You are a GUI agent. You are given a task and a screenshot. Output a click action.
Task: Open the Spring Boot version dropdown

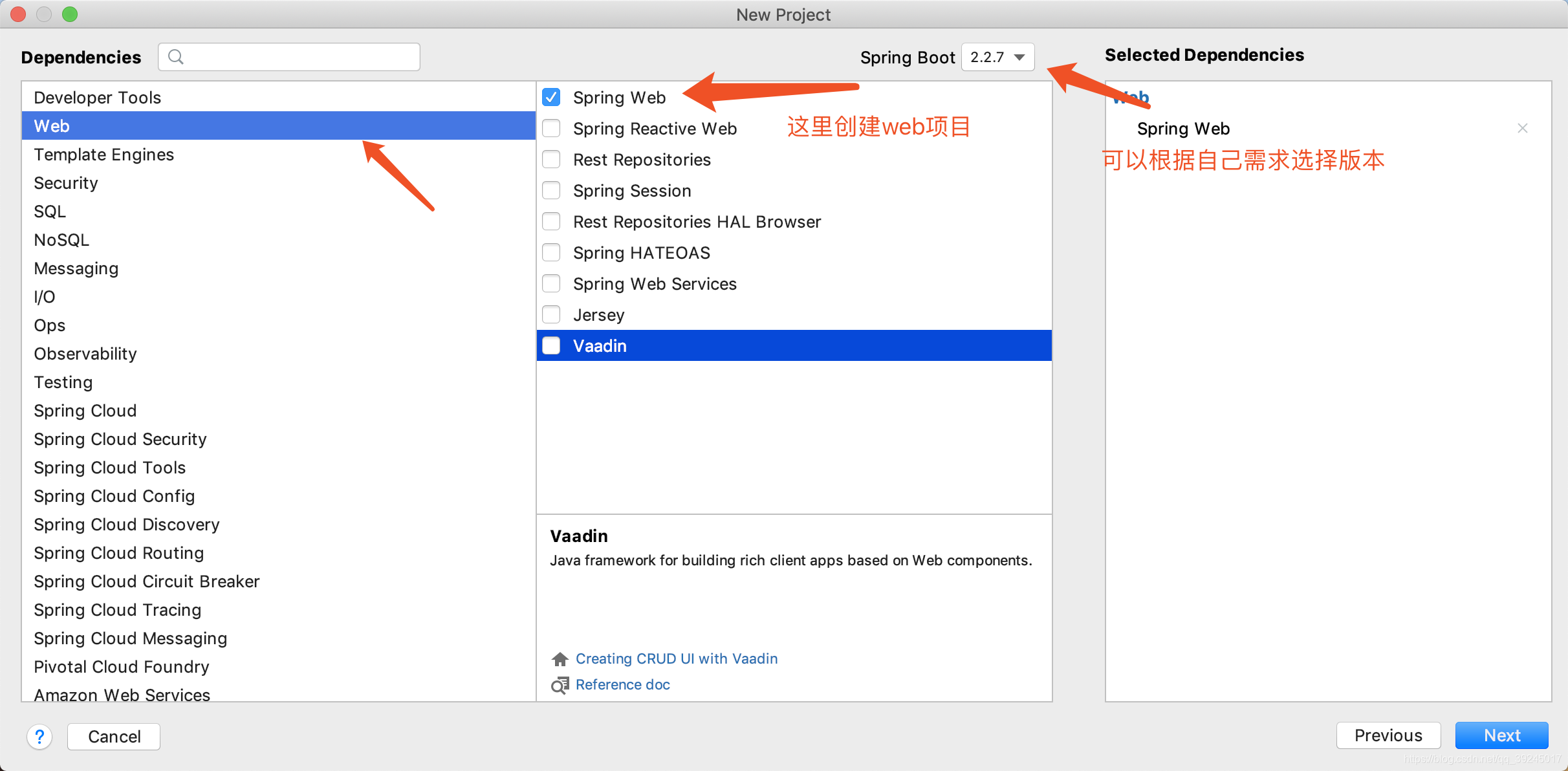tap(998, 57)
